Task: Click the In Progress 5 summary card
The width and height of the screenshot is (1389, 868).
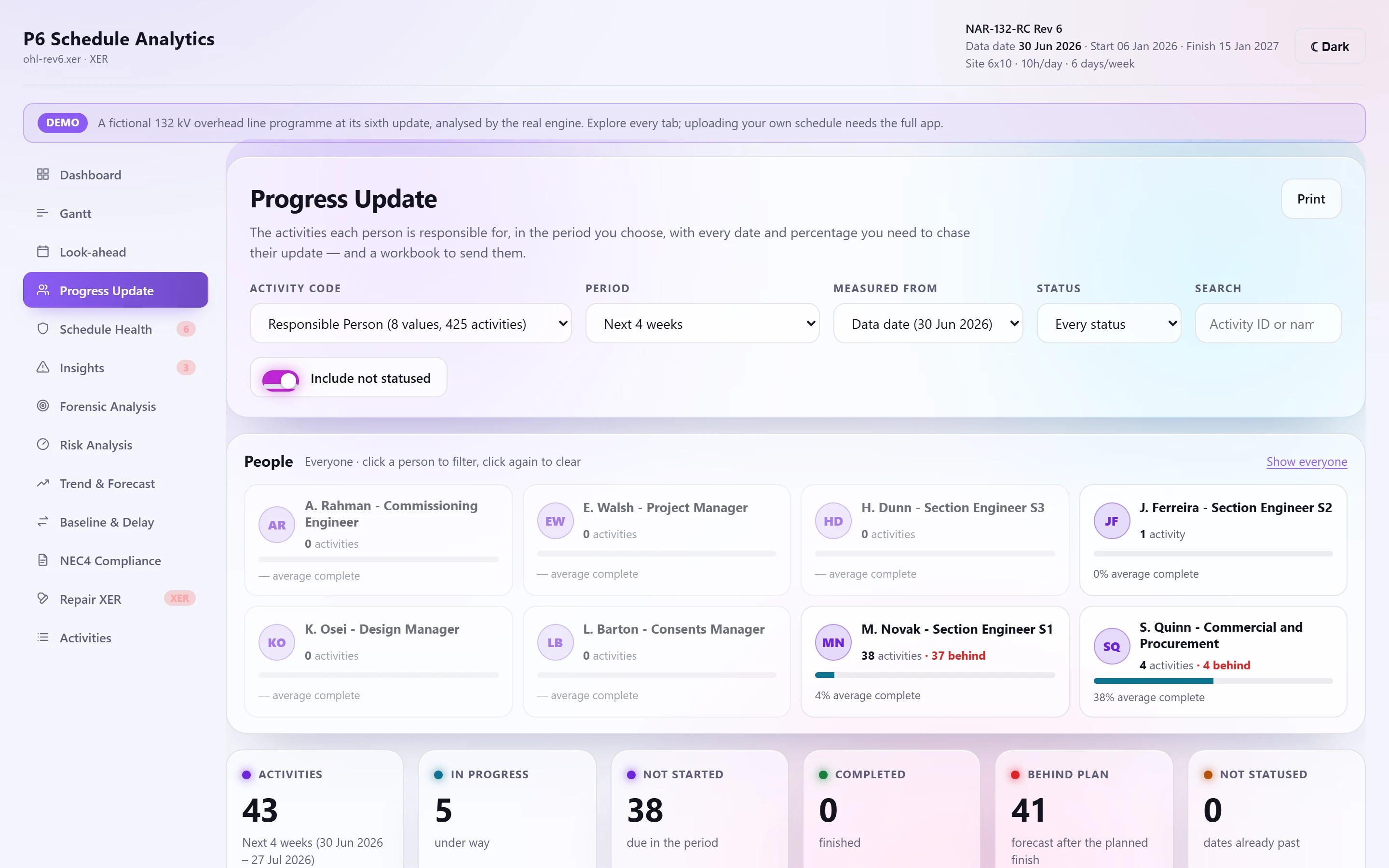Action: 507,810
